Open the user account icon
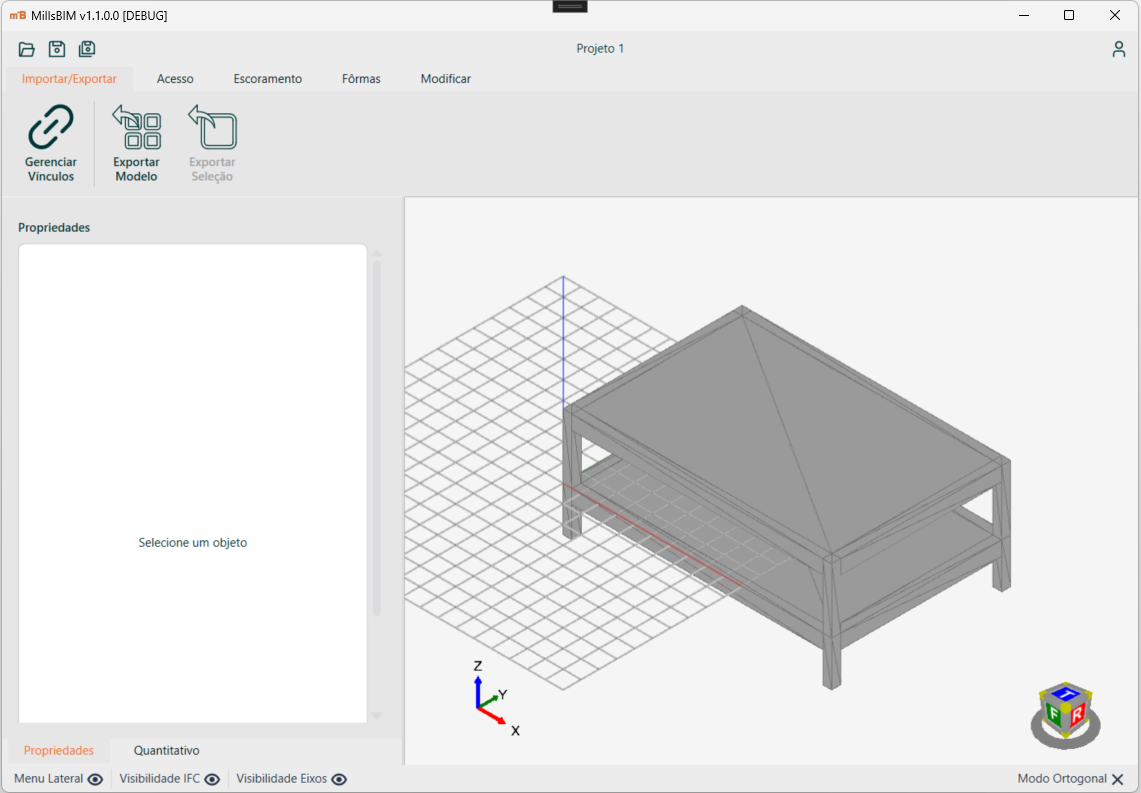The image size is (1141, 793). 1119,49
